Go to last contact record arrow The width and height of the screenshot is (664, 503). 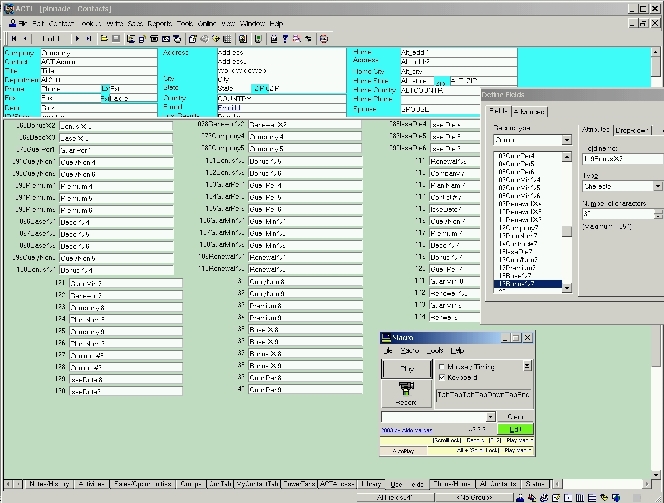(x=89, y=39)
